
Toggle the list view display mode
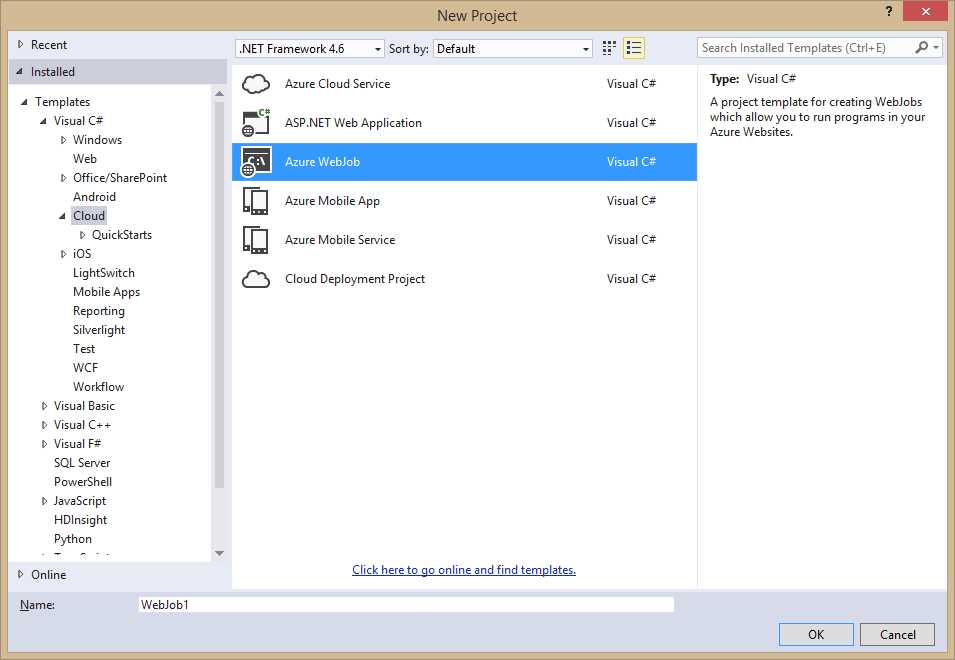click(633, 47)
